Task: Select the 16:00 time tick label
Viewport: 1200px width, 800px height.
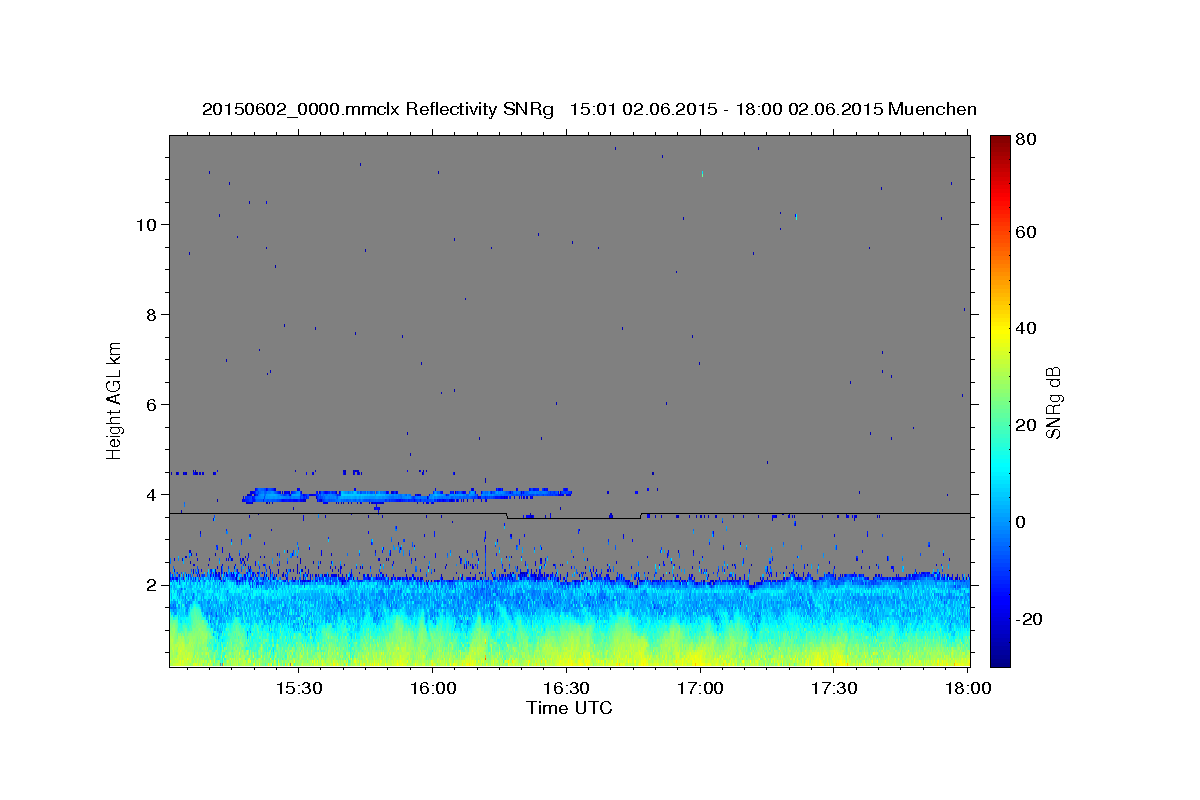Action: coord(432,688)
